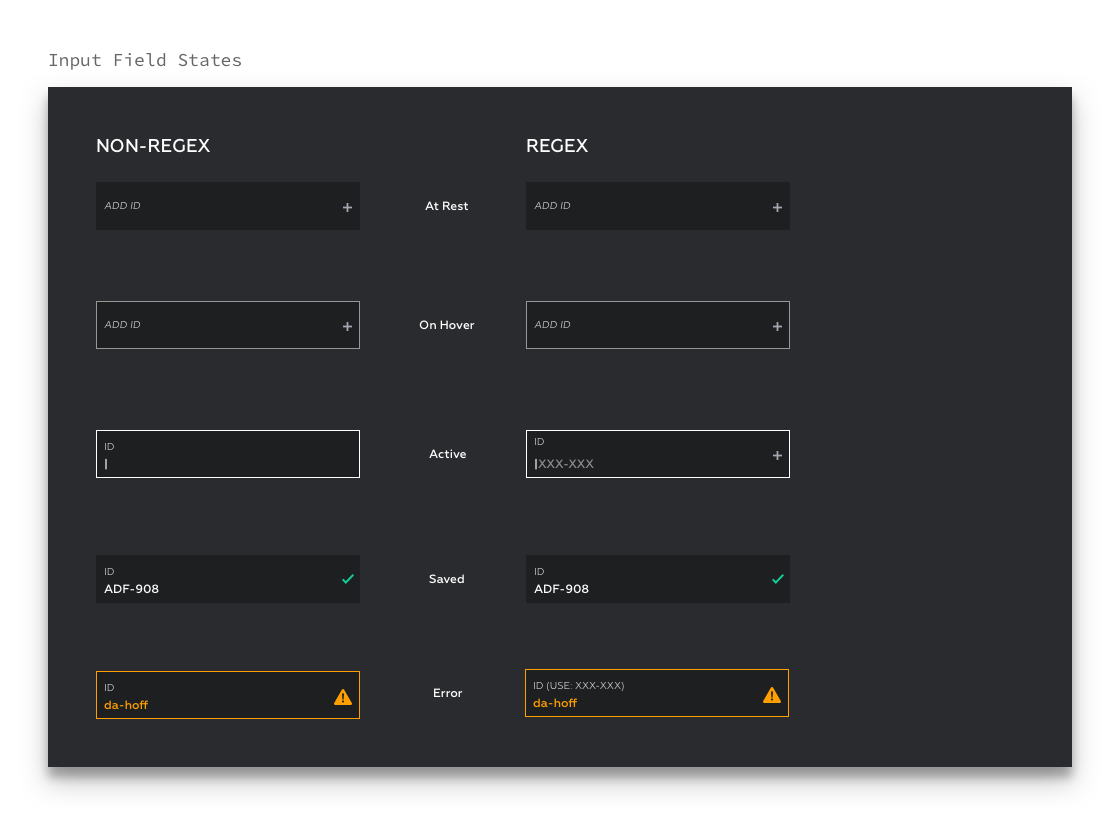The image size is (1120, 815).
Task: Click the outlined Non-Regex On Hover ADD ID field
Action: 228,325
